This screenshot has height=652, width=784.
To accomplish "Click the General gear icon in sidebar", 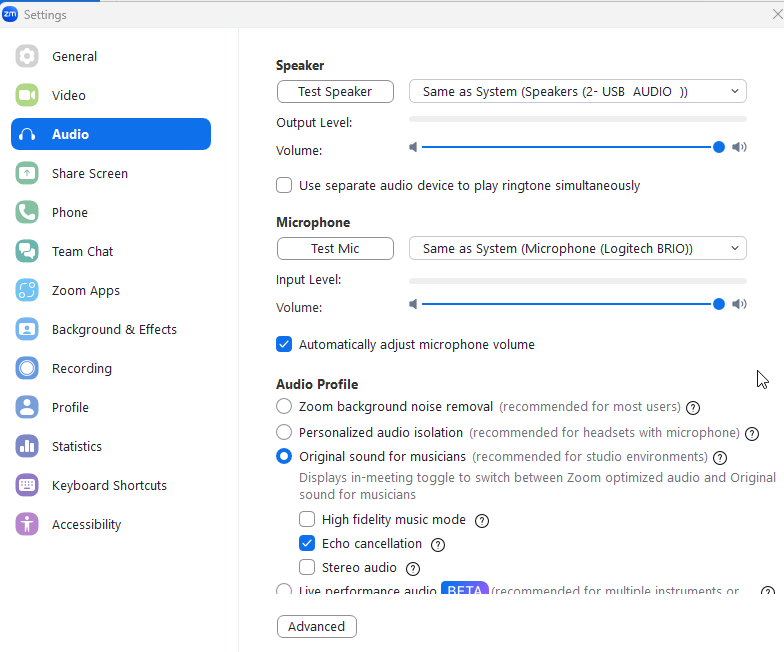I will (x=27, y=57).
